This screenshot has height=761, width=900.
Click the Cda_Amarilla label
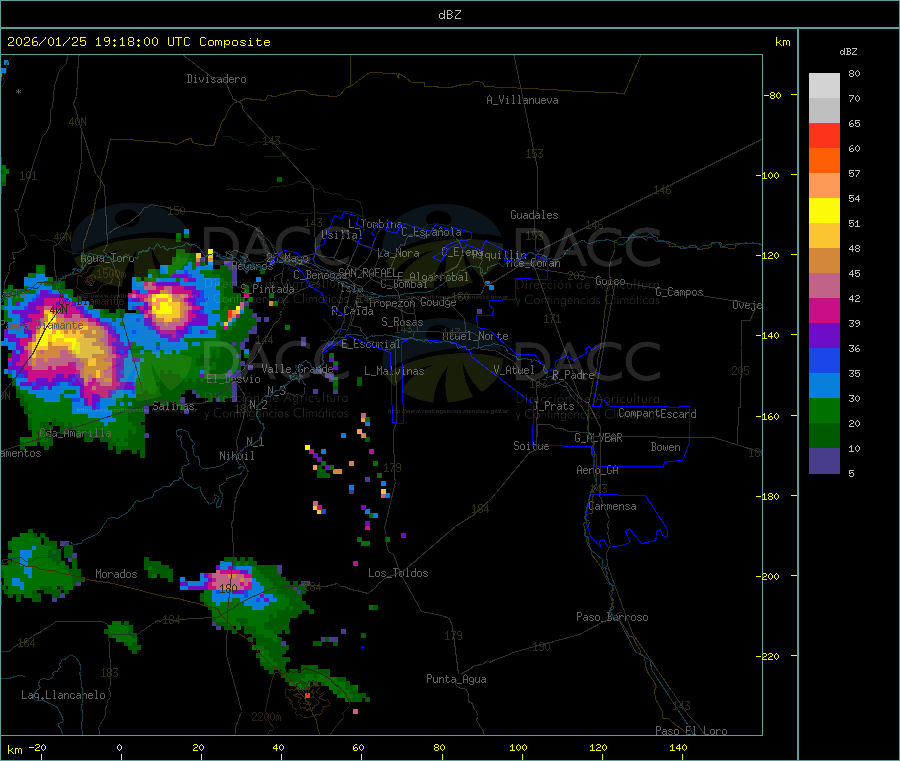(75, 433)
